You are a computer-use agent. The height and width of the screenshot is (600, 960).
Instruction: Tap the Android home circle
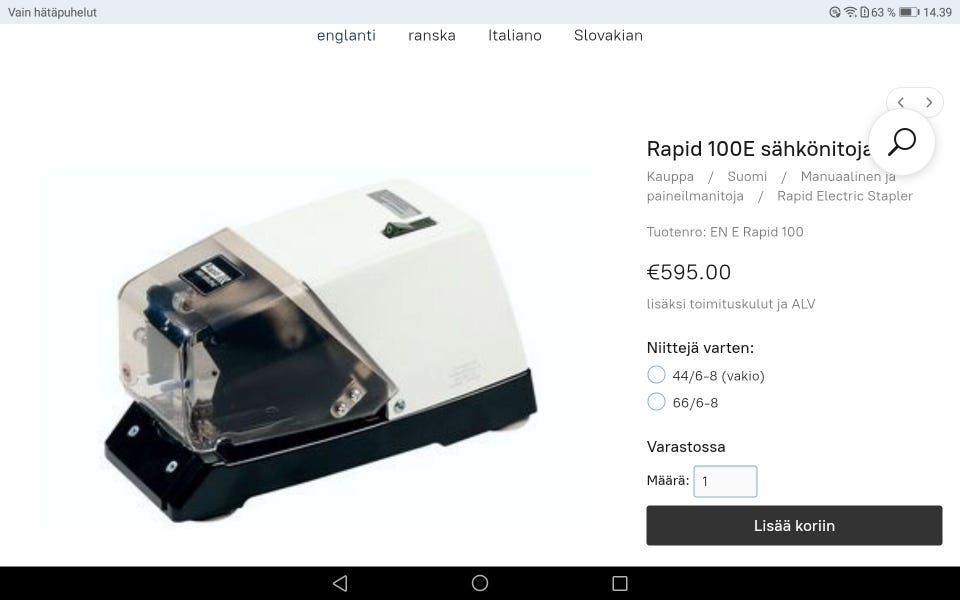(x=480, y=583)
